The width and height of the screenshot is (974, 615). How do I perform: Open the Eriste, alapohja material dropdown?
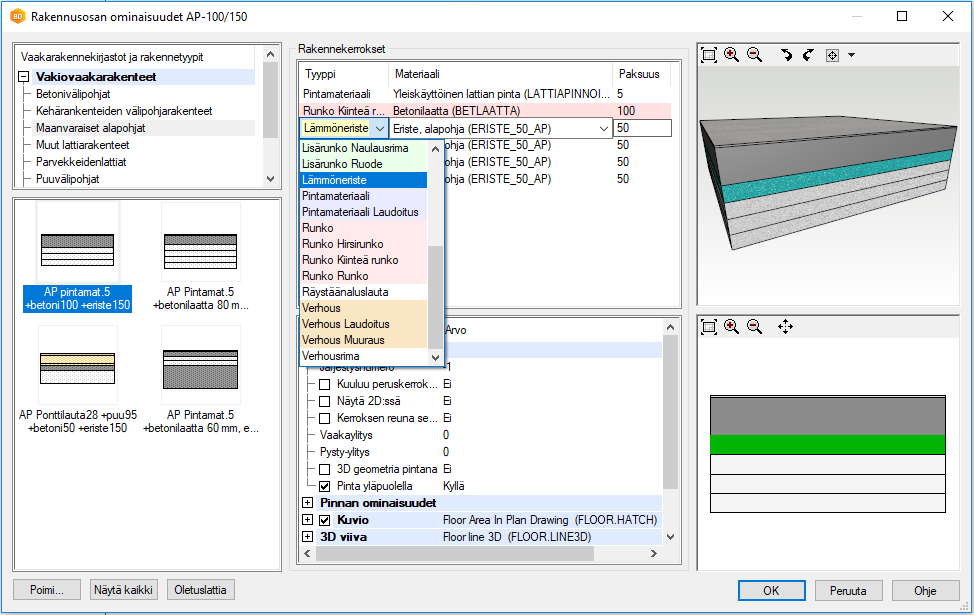[x=603, y=128]
